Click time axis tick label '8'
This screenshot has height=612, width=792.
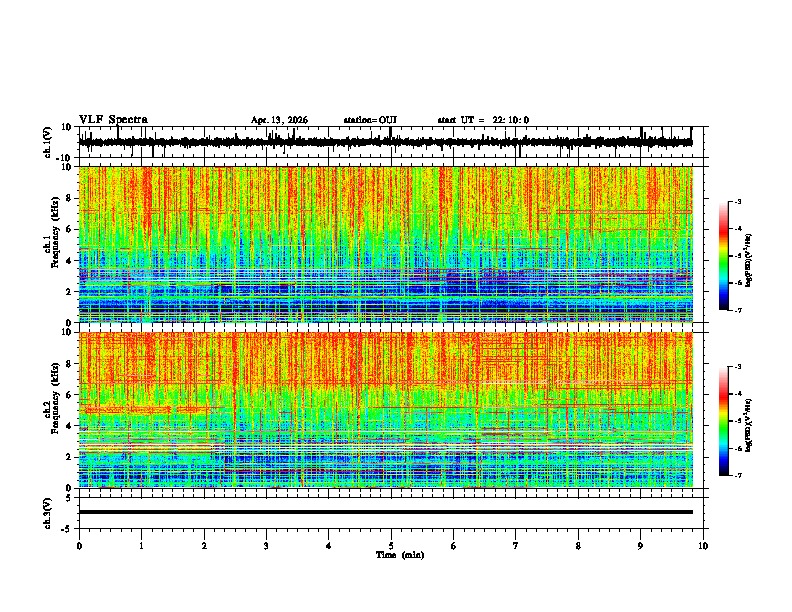point(578,546)
